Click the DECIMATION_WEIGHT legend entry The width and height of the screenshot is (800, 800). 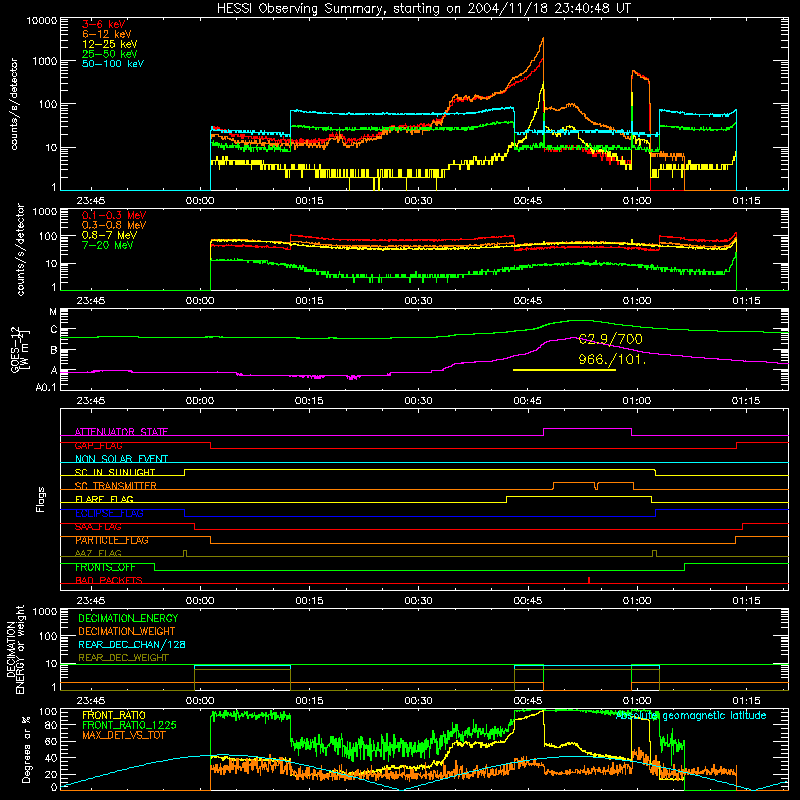click(x=127, y=631)
